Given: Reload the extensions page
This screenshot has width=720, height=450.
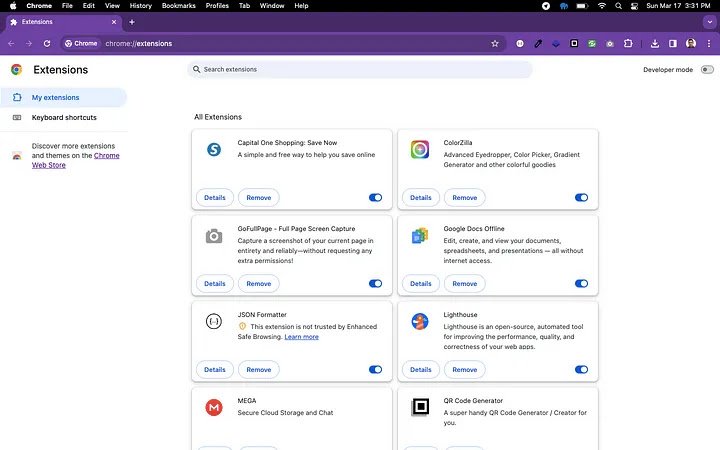Looking at the screenshot, I should point(47,44).
